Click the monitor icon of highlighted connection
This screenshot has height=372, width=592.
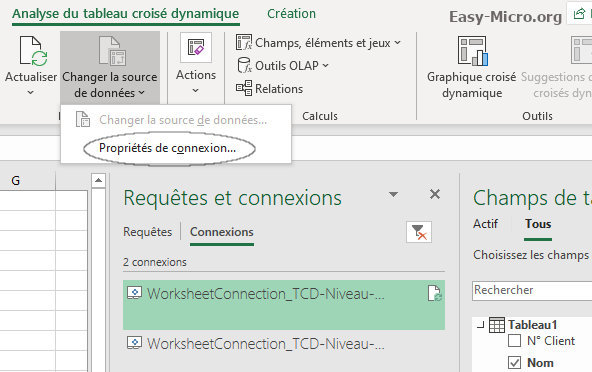134,293
